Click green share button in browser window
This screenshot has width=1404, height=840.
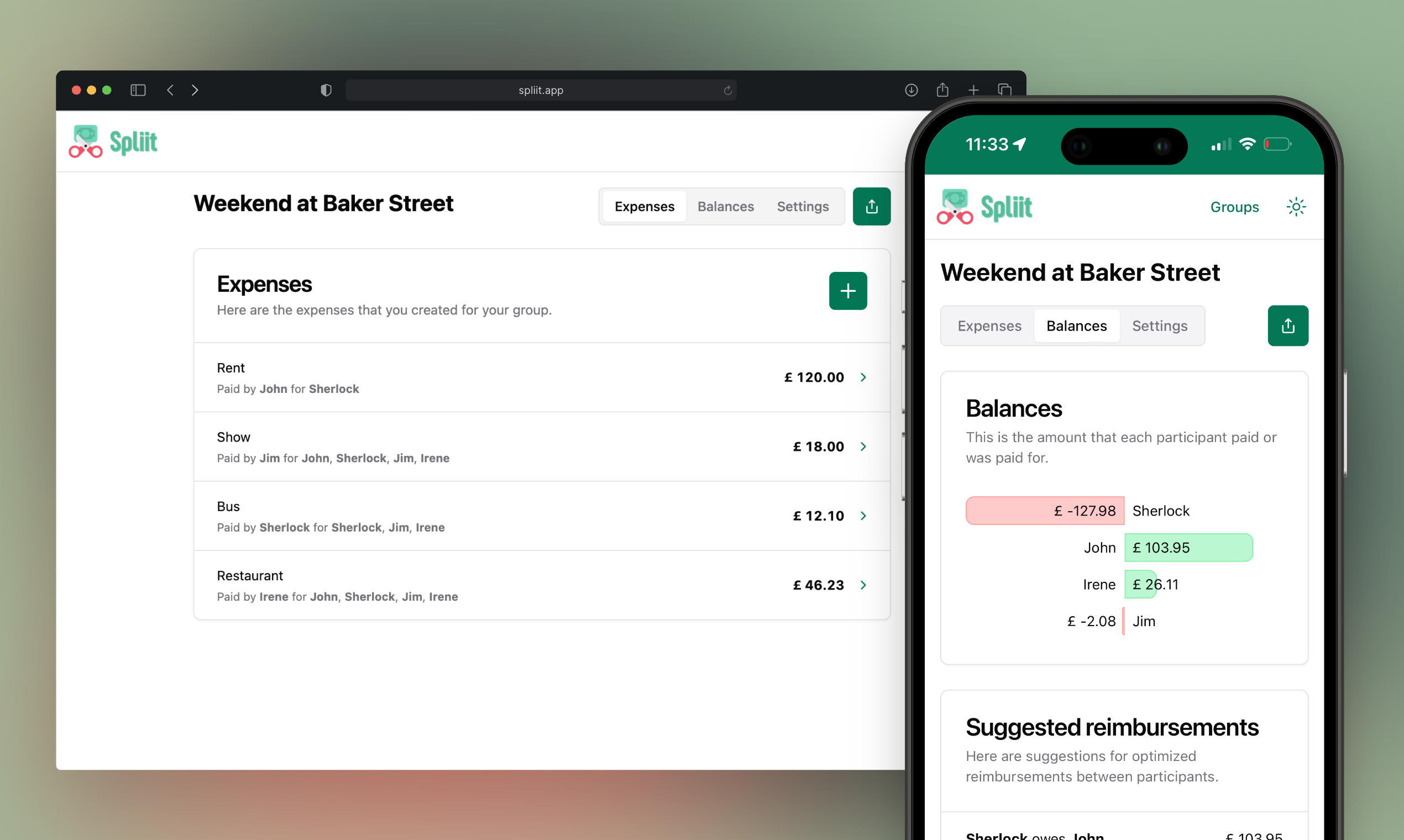tap(871, 206)
